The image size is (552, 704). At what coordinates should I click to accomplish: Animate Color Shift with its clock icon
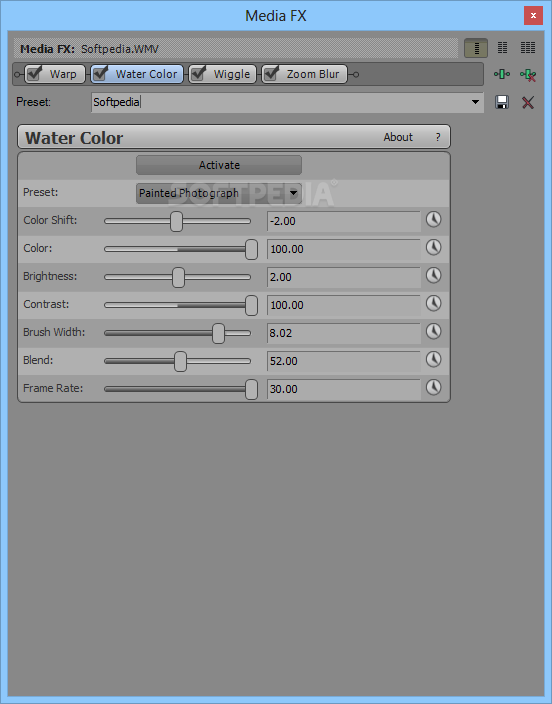[x=433, y=220]
